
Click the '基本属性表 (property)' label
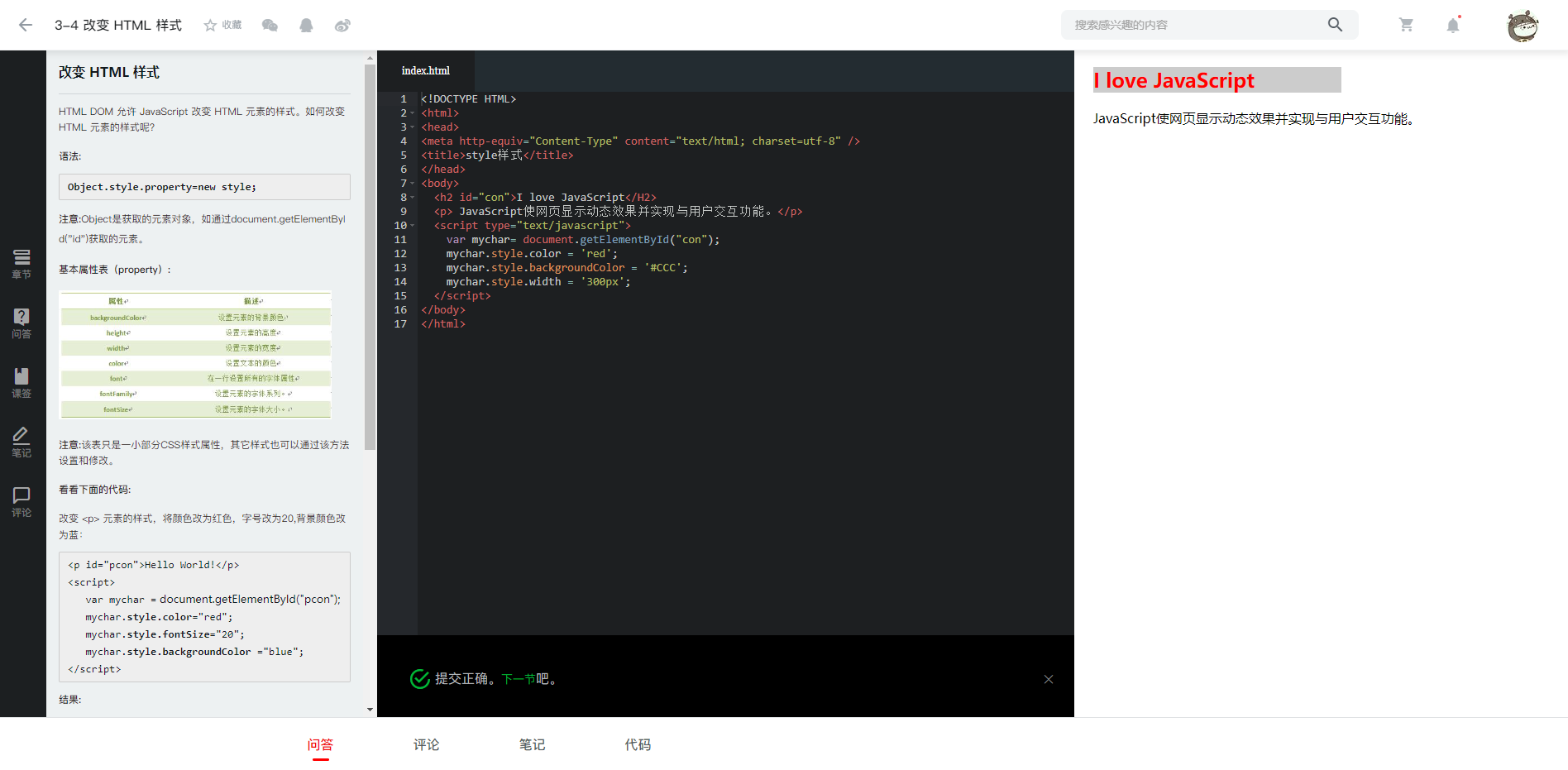[x=115, y=270]
